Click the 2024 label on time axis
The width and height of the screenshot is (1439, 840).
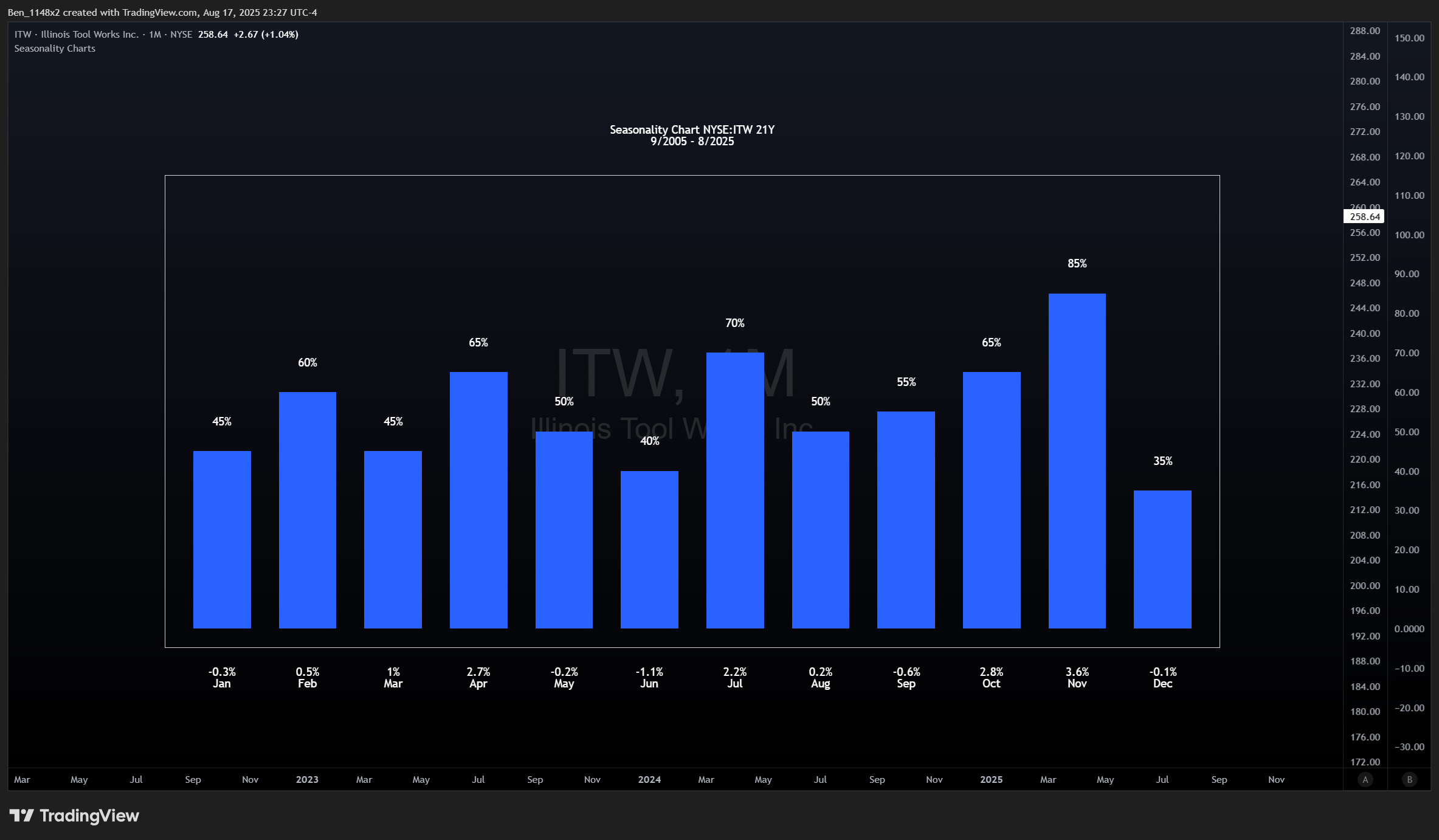pos(649,779)
